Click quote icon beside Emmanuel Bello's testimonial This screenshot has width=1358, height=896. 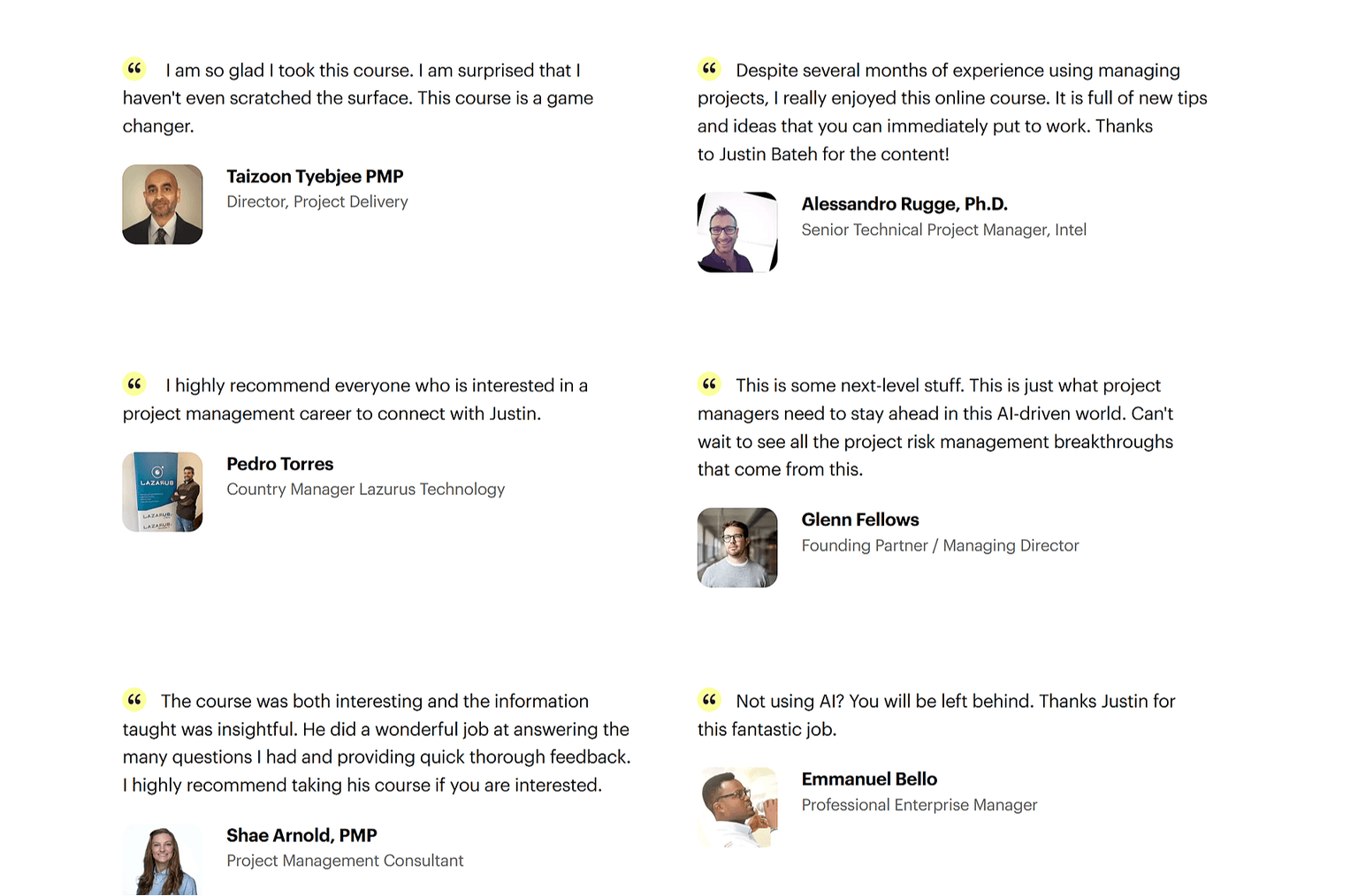(x=709, y=700)
